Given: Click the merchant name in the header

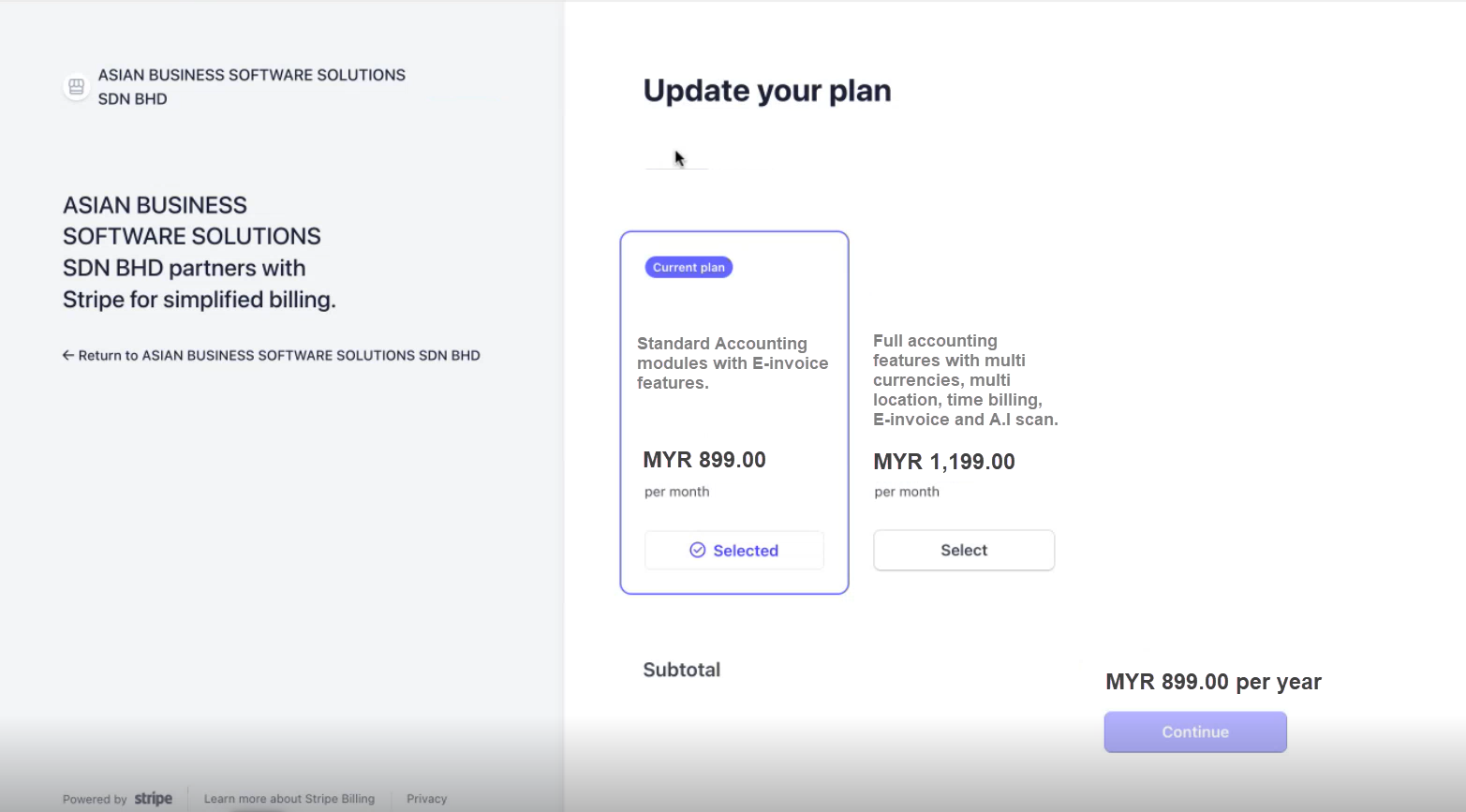Looking at the screenshot, I should point(252,86).
